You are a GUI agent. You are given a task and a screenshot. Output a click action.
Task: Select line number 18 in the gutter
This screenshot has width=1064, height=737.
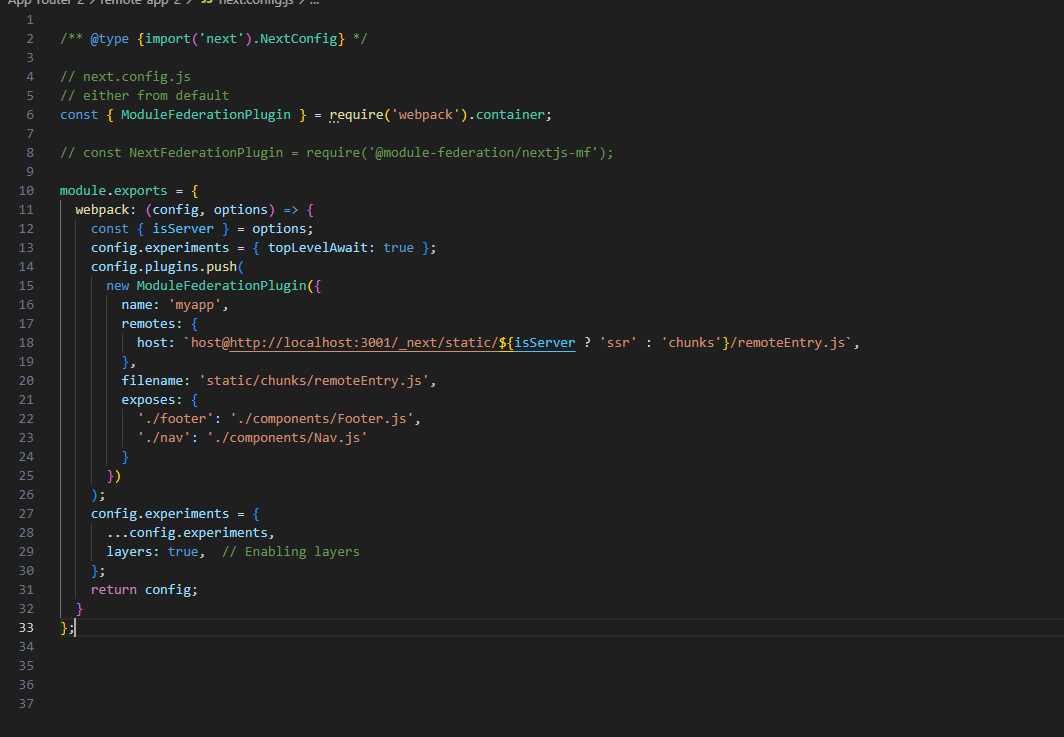[26, 343]
